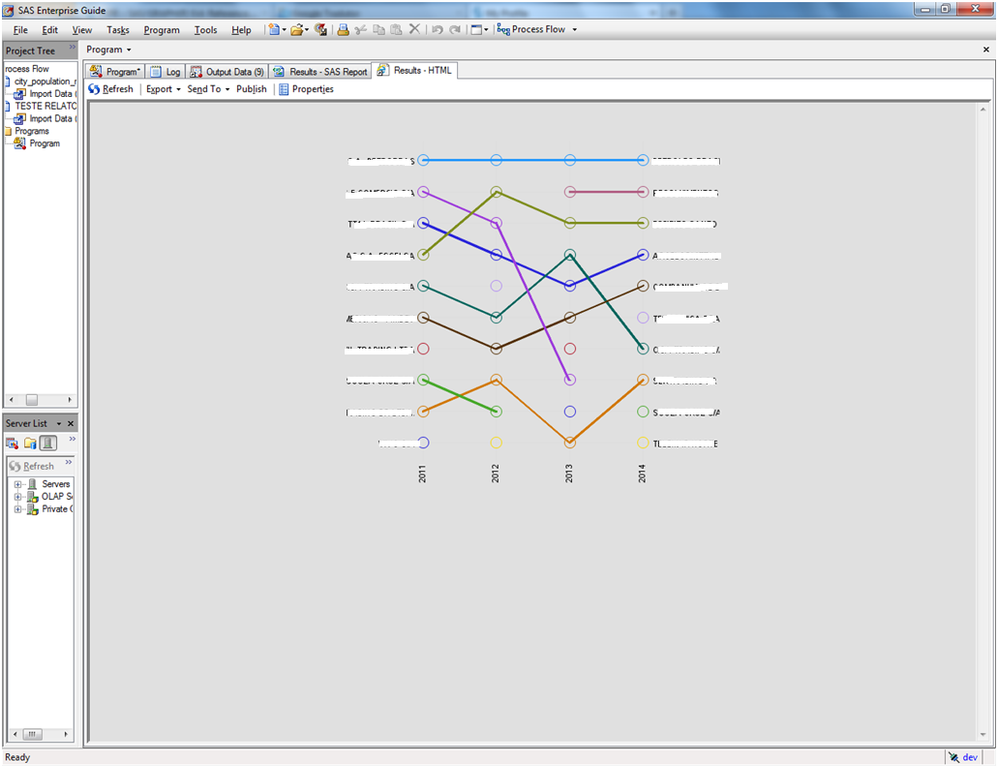The height and width of the screenshot is (768, 998).
Task: Click the Properties button
Action: coord(306,89)
